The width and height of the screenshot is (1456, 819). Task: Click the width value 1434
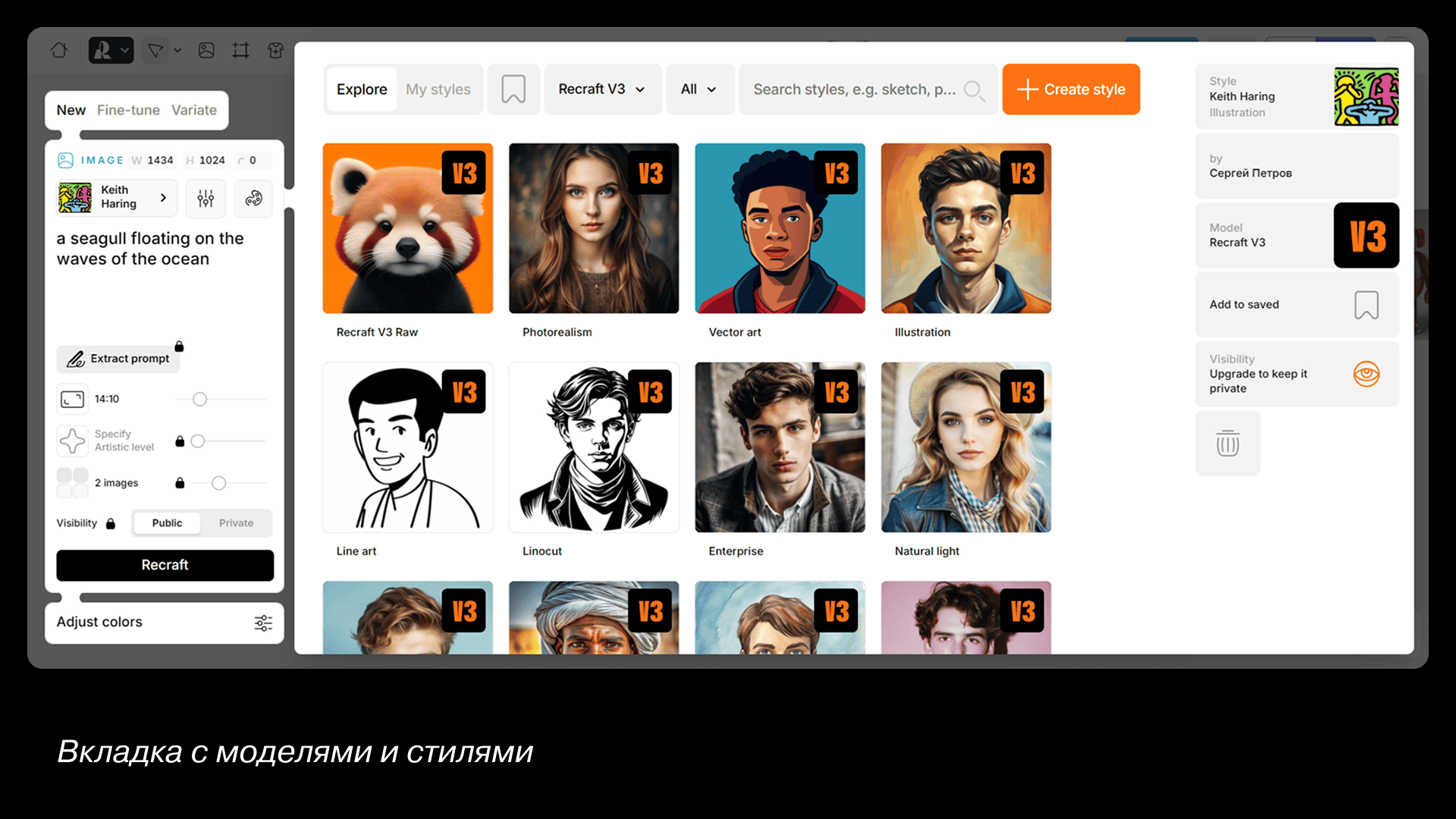(x=160, y=160)
